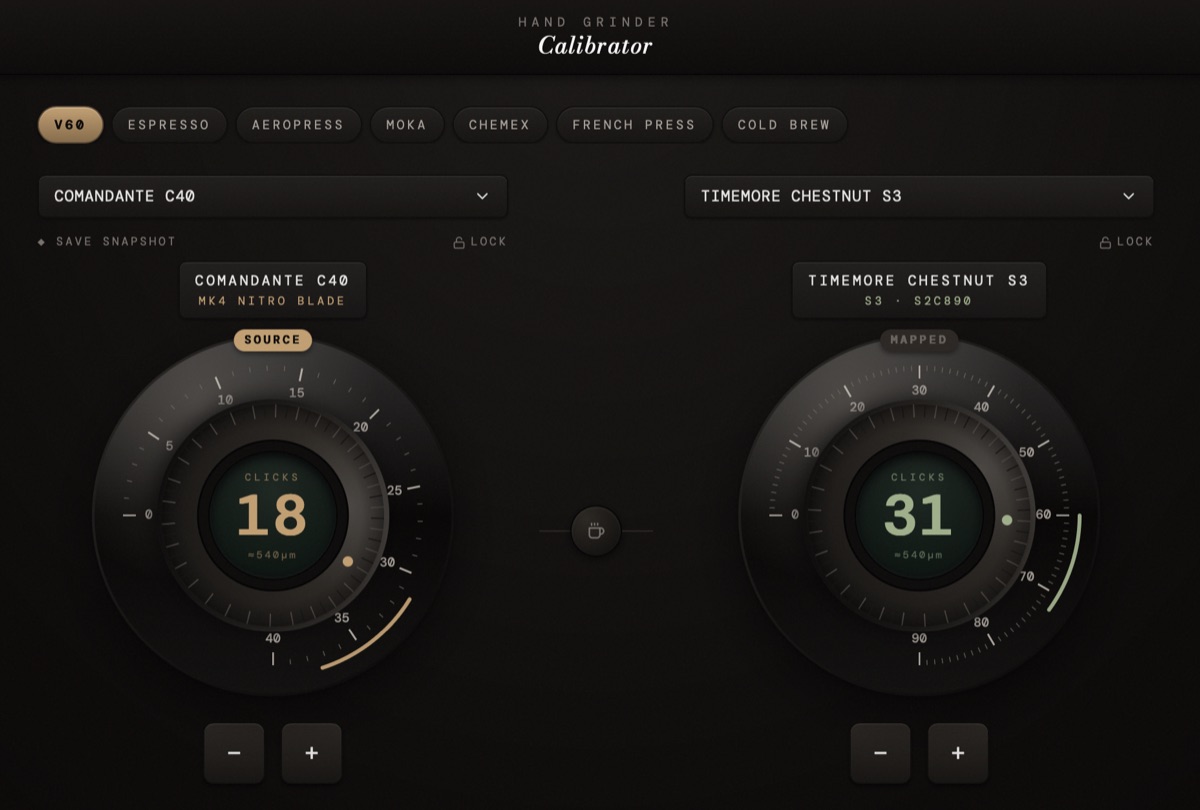The image size is (1200, 810).
Task: Click the 60 mark on Timemore dial
Action: pos(1043,514)
